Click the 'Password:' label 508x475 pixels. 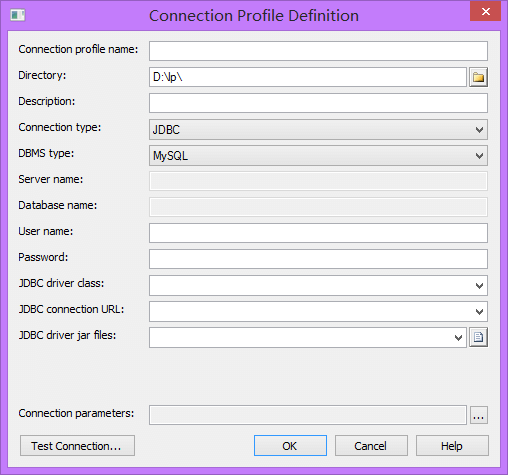pyautogui.click(x=43, y=257)
